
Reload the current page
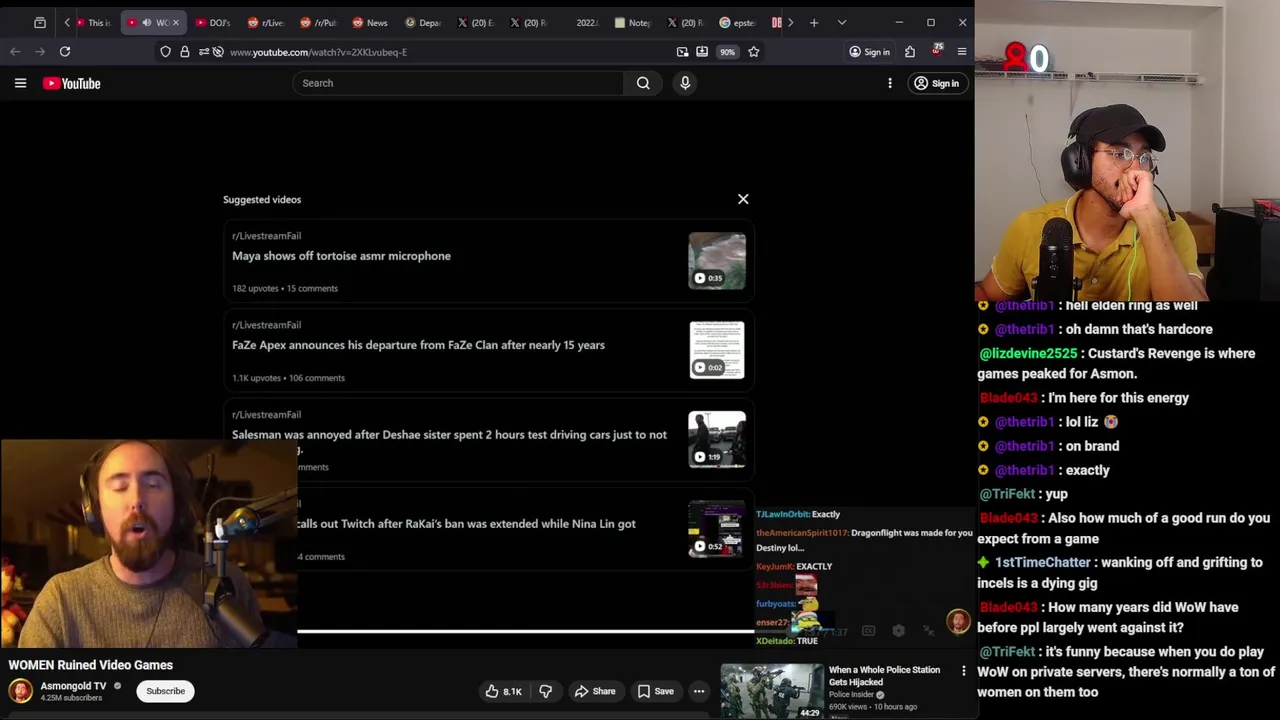65,51
